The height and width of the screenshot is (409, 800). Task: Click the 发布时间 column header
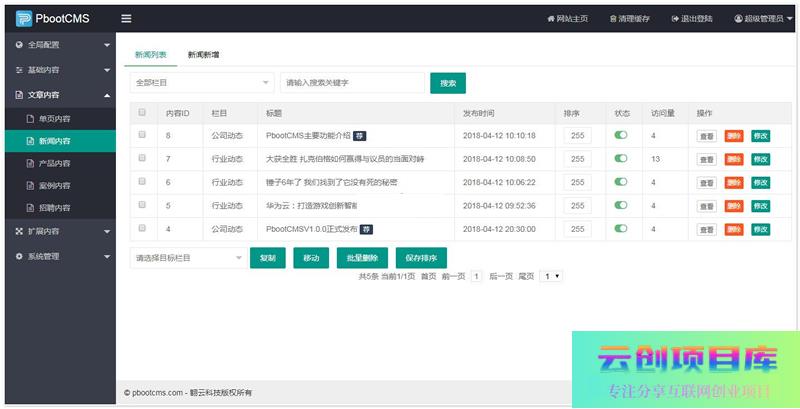point(478,113)
